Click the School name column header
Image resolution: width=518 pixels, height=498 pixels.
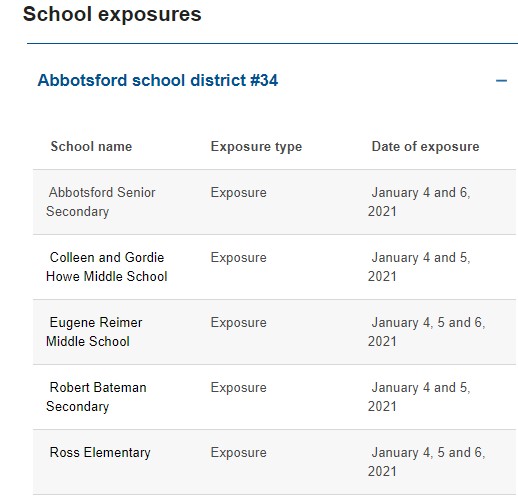(x=91, y=147)
